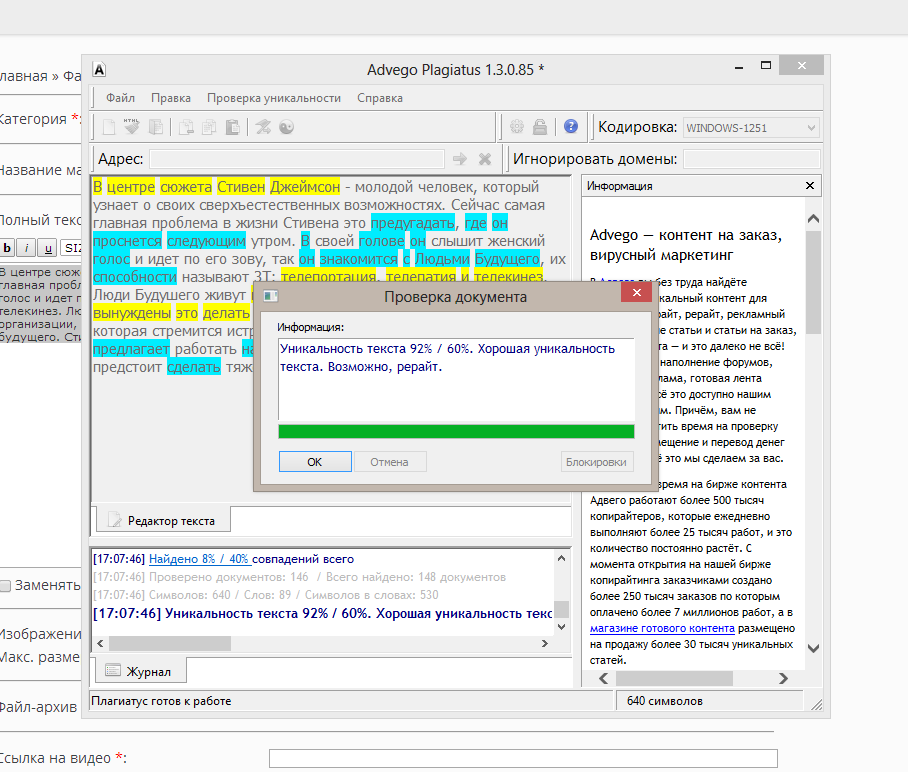The image size is (908, 772).
Task: Click the Информация panel scroll up arrow
Action: (814, 218)
